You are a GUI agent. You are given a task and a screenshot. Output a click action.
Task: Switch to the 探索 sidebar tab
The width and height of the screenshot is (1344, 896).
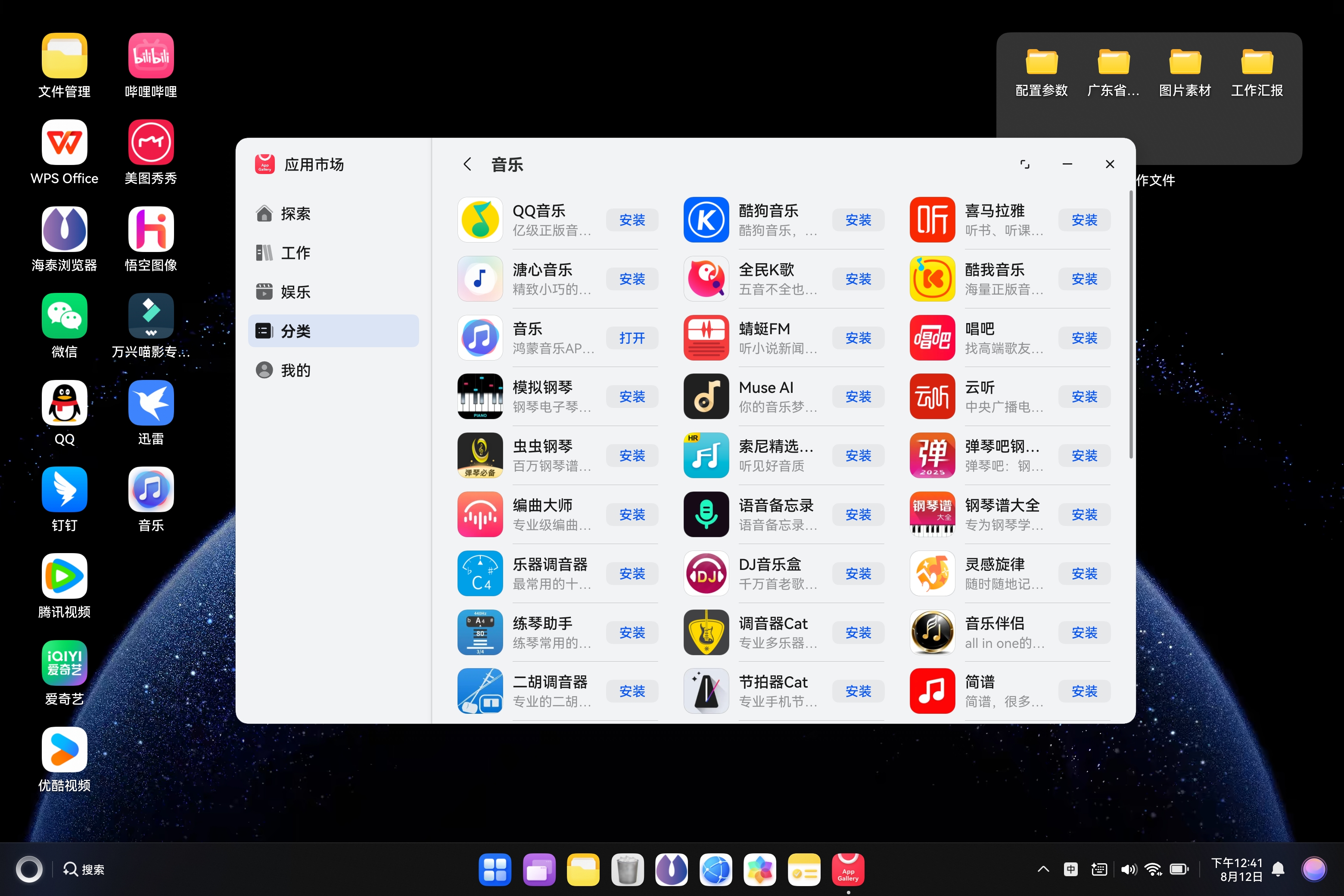coord(334,214)
